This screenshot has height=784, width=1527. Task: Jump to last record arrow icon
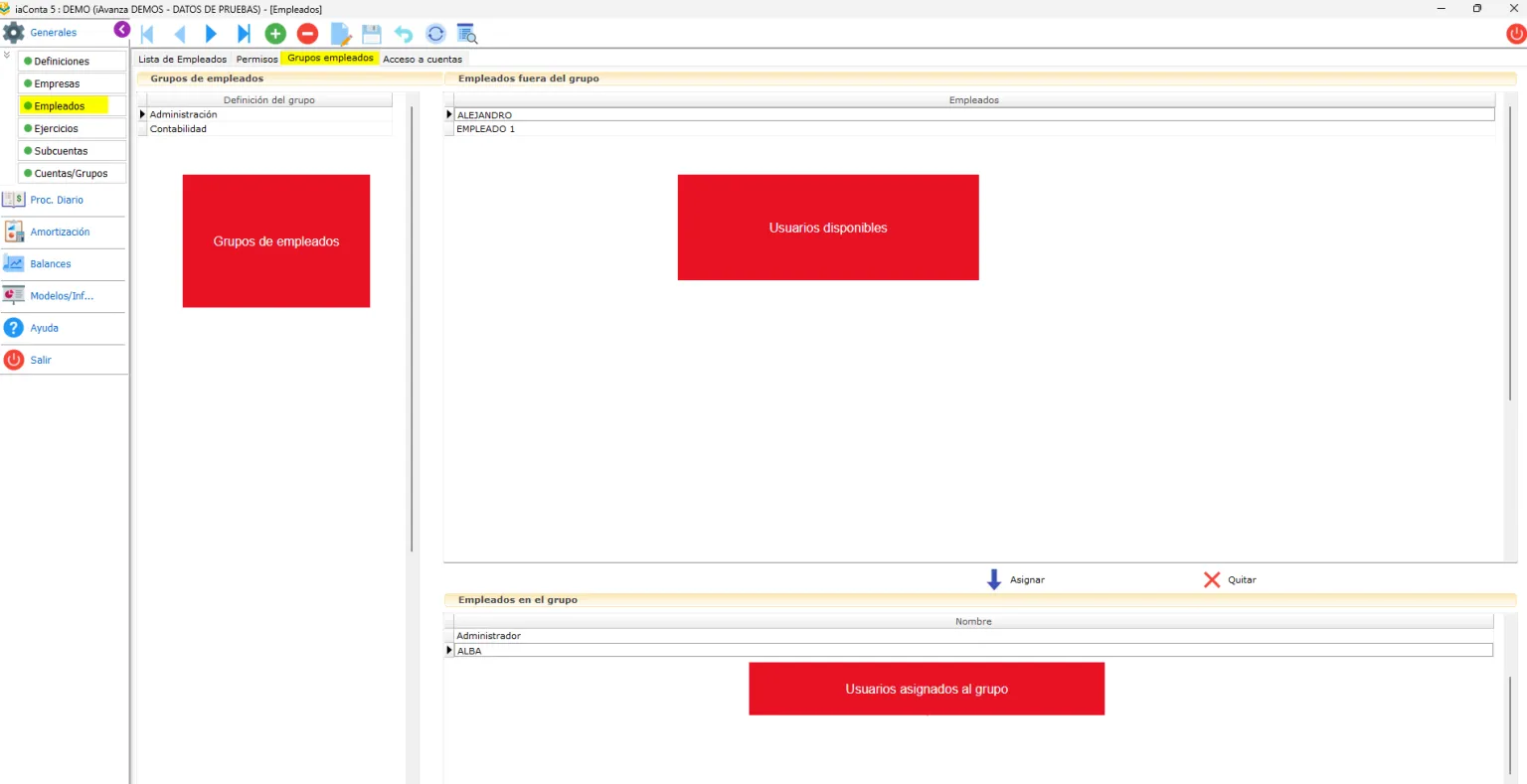[244, 34]
